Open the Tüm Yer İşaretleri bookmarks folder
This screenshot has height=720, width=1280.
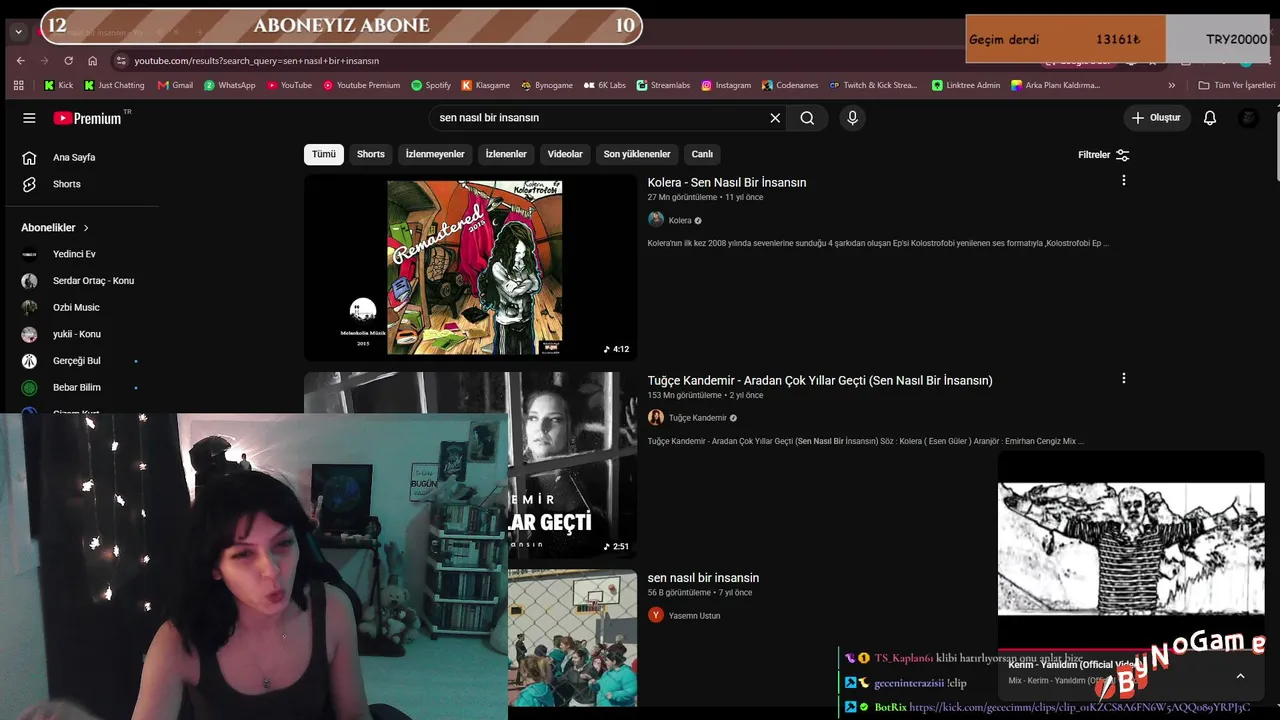[x=1236, y=85]
